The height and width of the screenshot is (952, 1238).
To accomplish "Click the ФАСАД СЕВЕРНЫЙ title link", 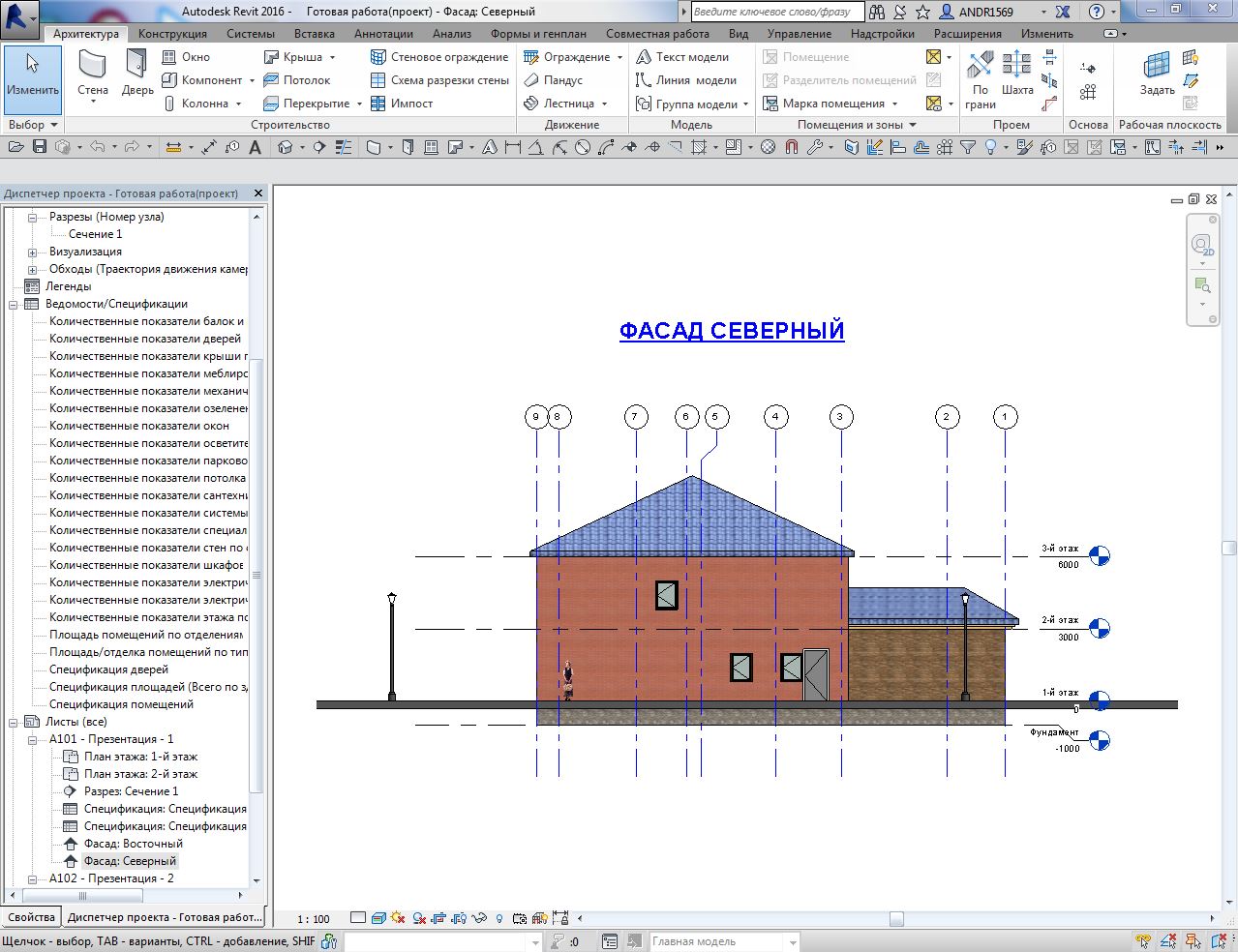I will pyautogui.click(x=732, y=331).
